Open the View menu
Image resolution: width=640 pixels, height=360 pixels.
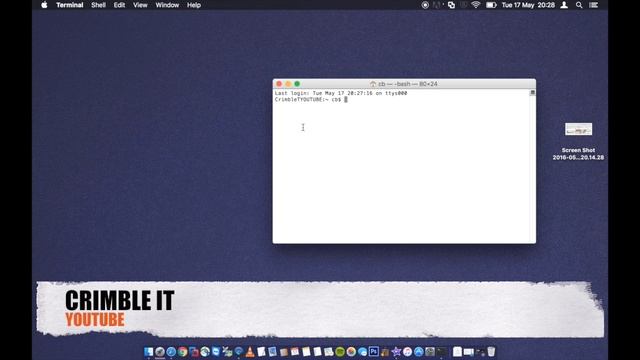coord(140,5)
